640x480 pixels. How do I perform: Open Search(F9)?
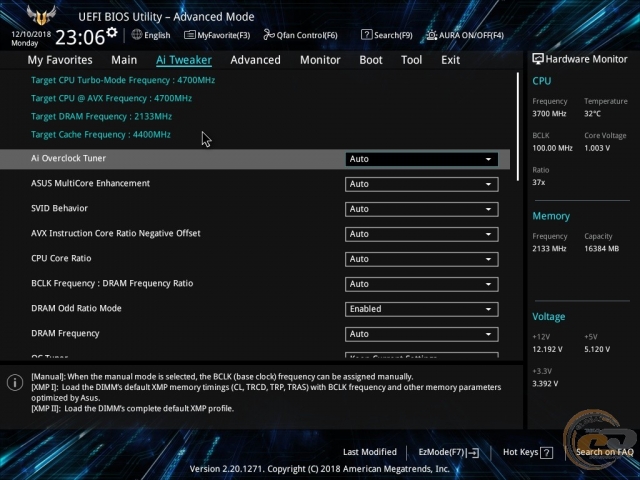(x=387, y=35)
